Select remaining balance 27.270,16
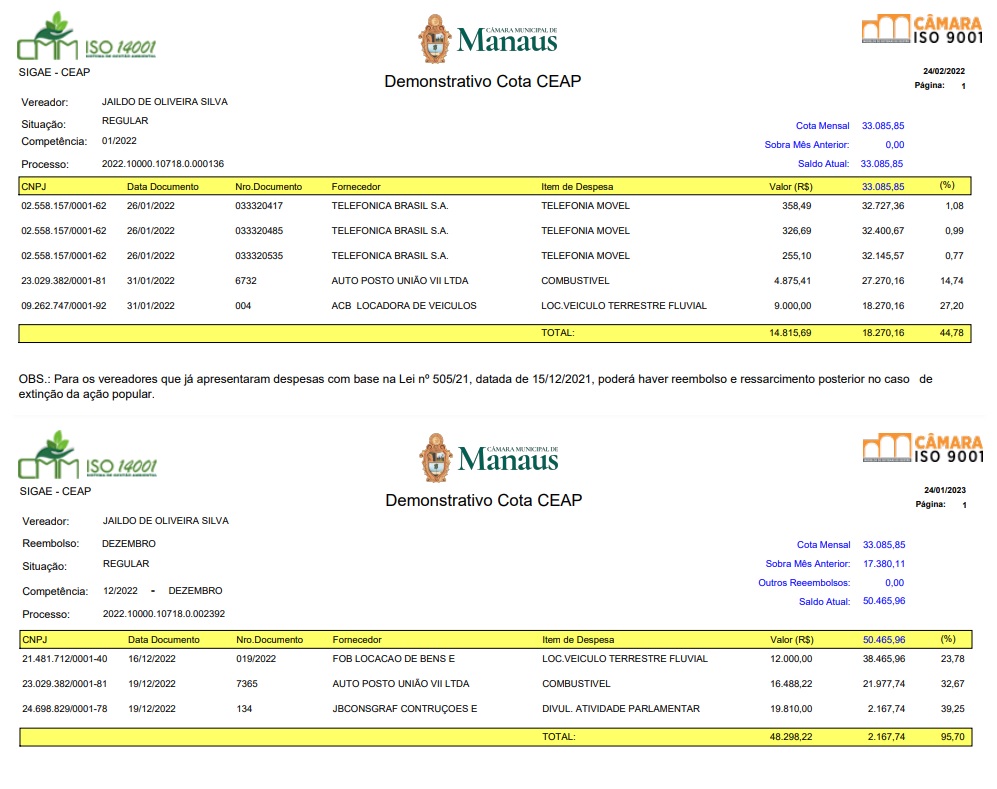Image resolution: width=997 pixels, height=789 pixels. (883, 281)
